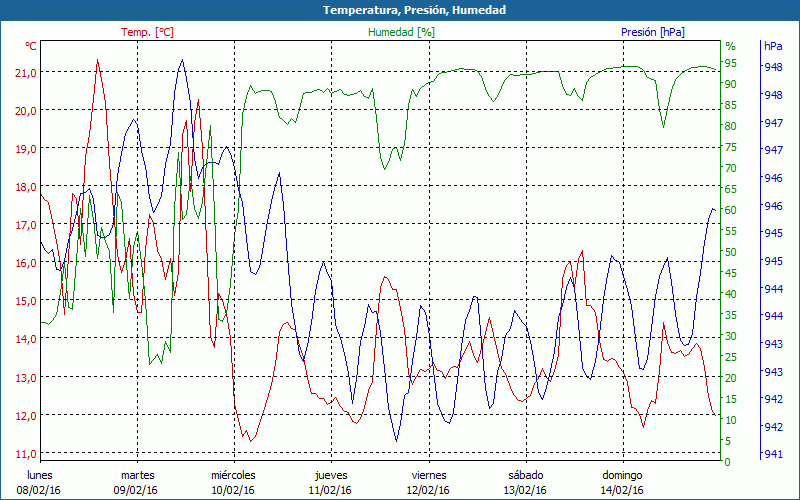Pick the miércoles 10/02/16 date label
This screenshot has height=500, width=800.
tap(234, 483)
